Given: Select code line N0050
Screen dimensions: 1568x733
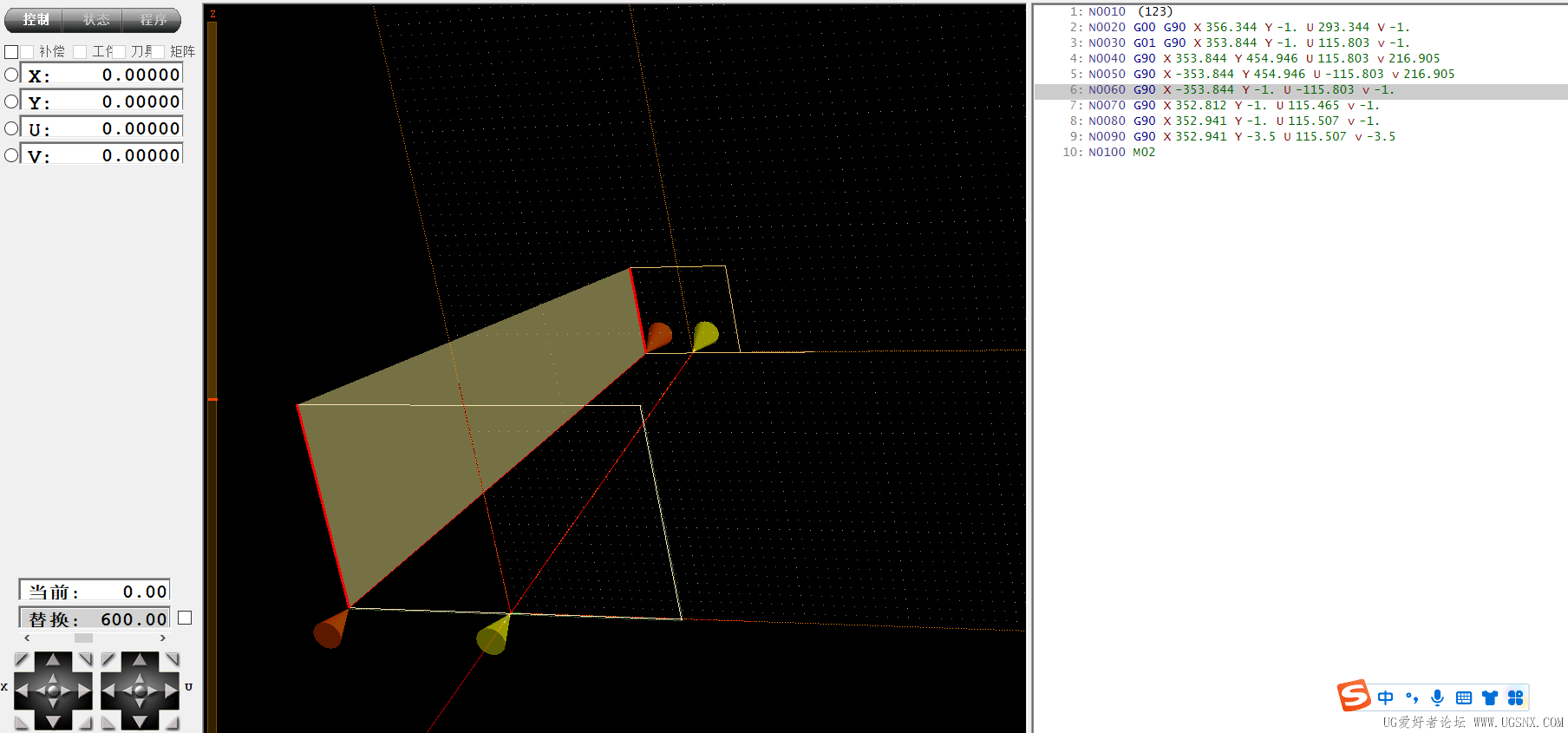Looking at the screenshot, I should 1301,74.
